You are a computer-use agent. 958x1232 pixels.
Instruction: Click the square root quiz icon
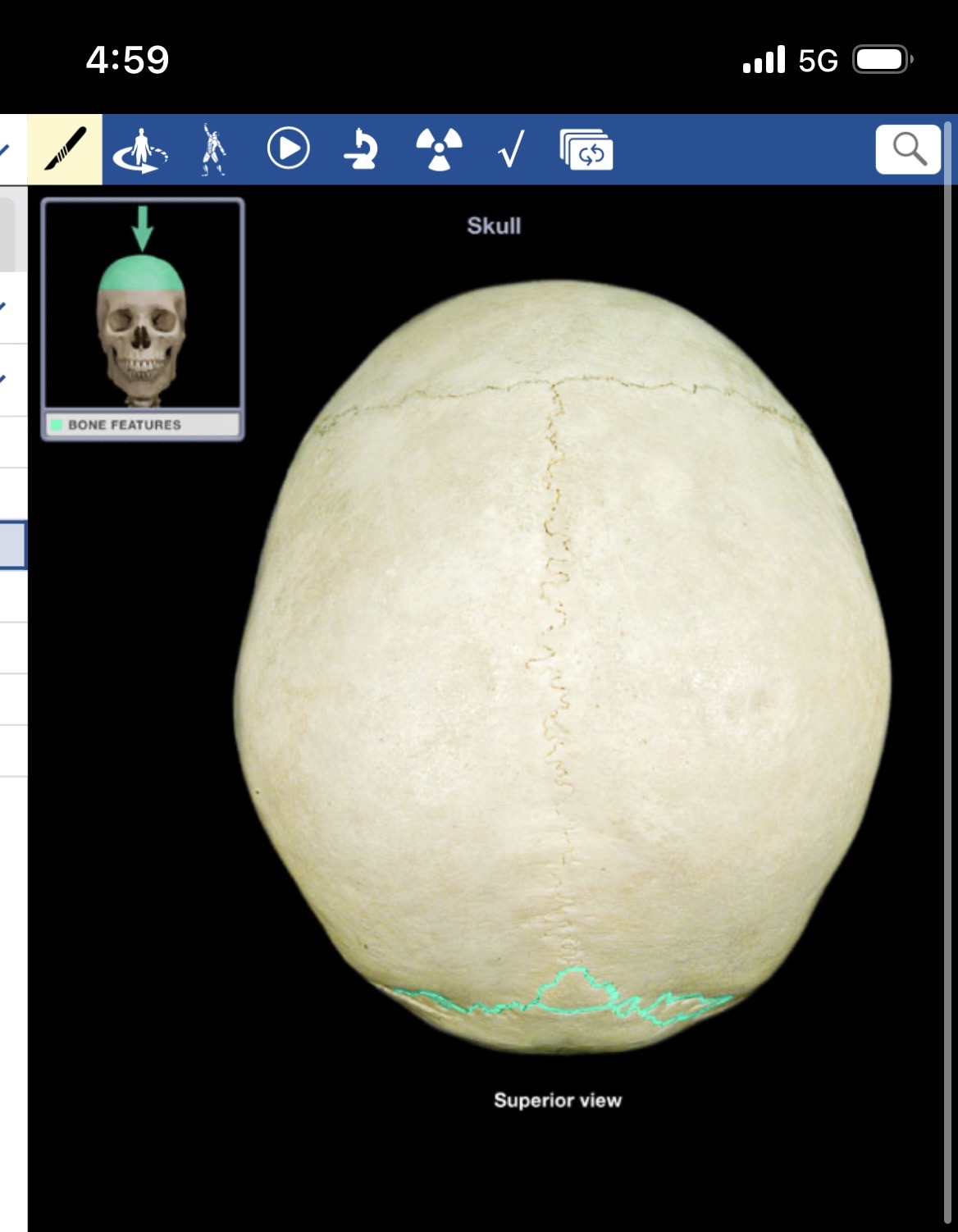click(511, 150)
